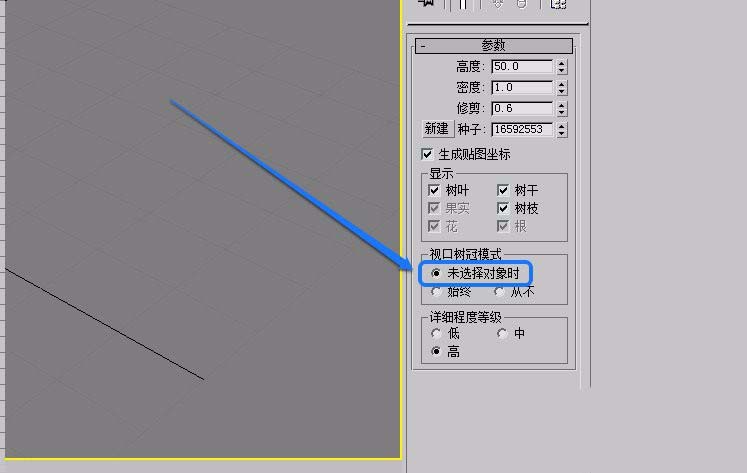Collapse the 参数 rollout header
This screenshot has height=473, width=747.
coord(494,46)
